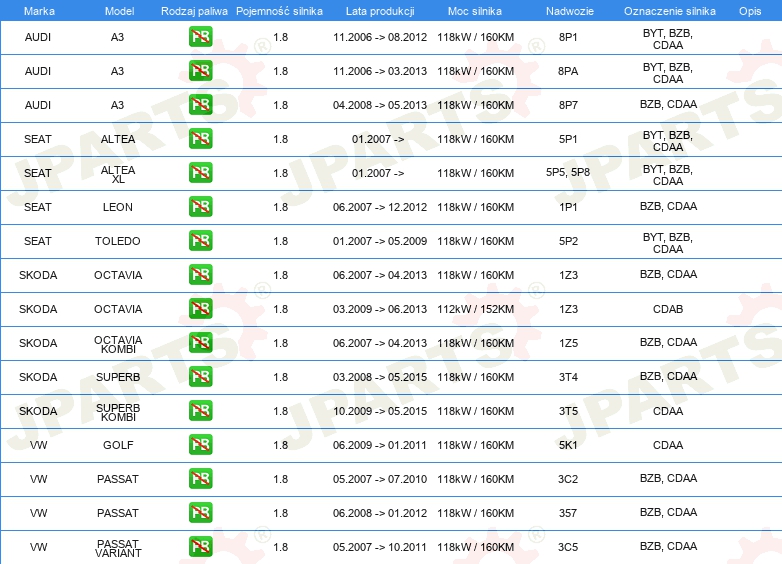Click the 03.2009 -> 06.2013 production years
The image size is (782, 564).
(x=380, y=309)
